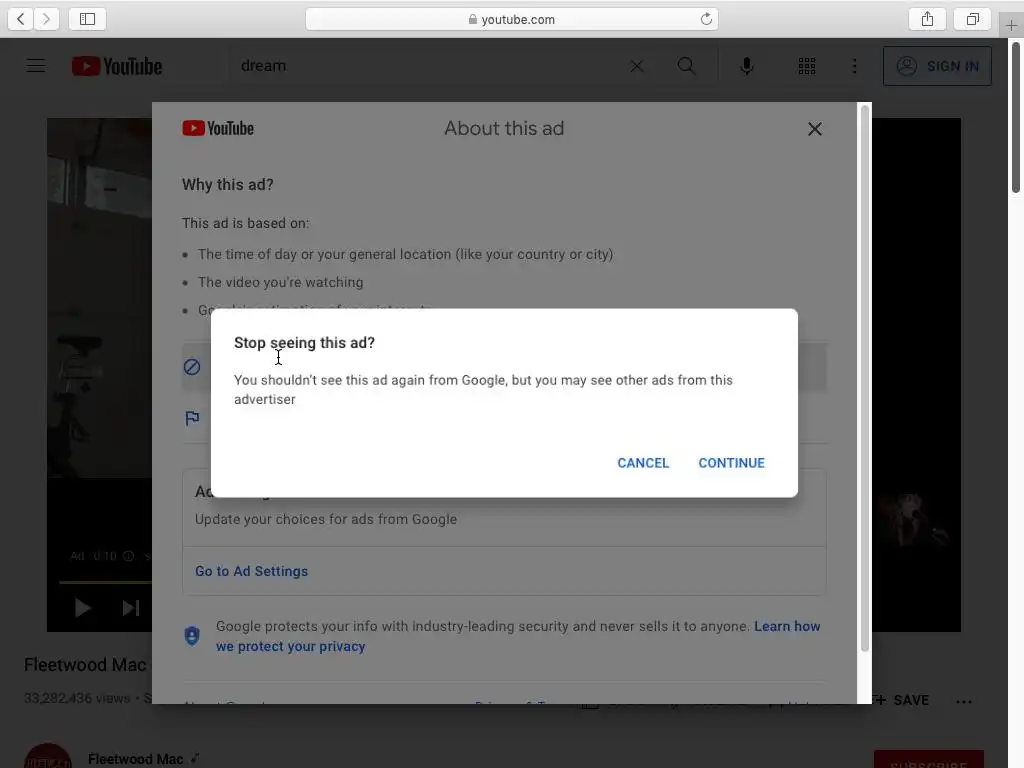1024x768 pixels.
Task: Go forward in Safari
Action: click(x=46, y=19)
